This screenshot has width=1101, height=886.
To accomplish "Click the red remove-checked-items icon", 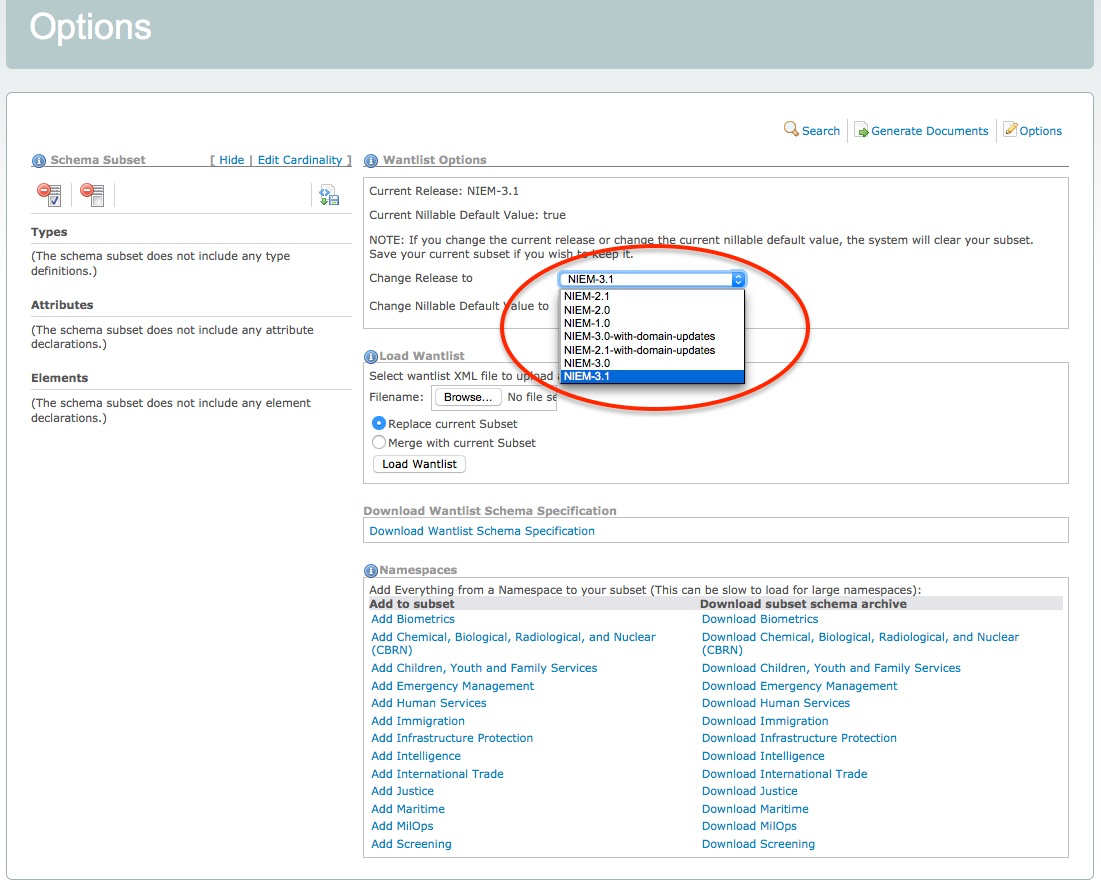I will (49, 194).
